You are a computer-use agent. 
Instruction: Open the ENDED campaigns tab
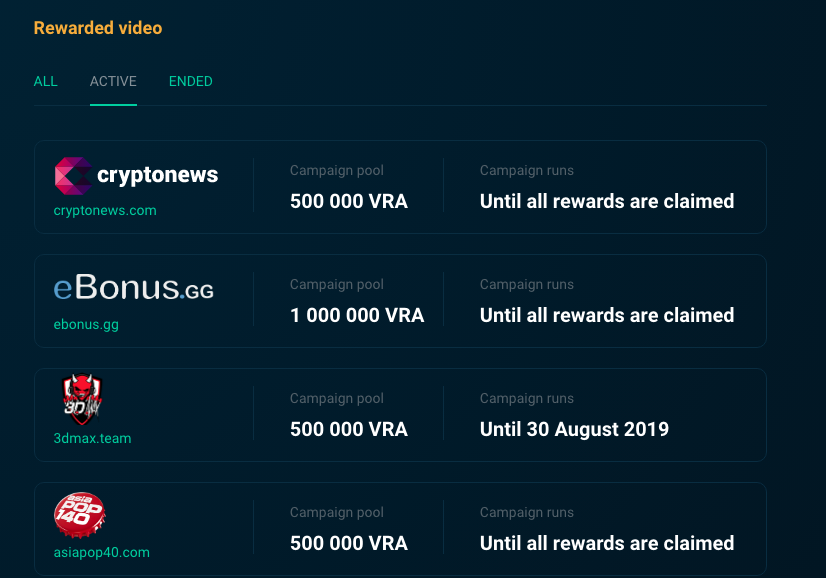(190, 81)
